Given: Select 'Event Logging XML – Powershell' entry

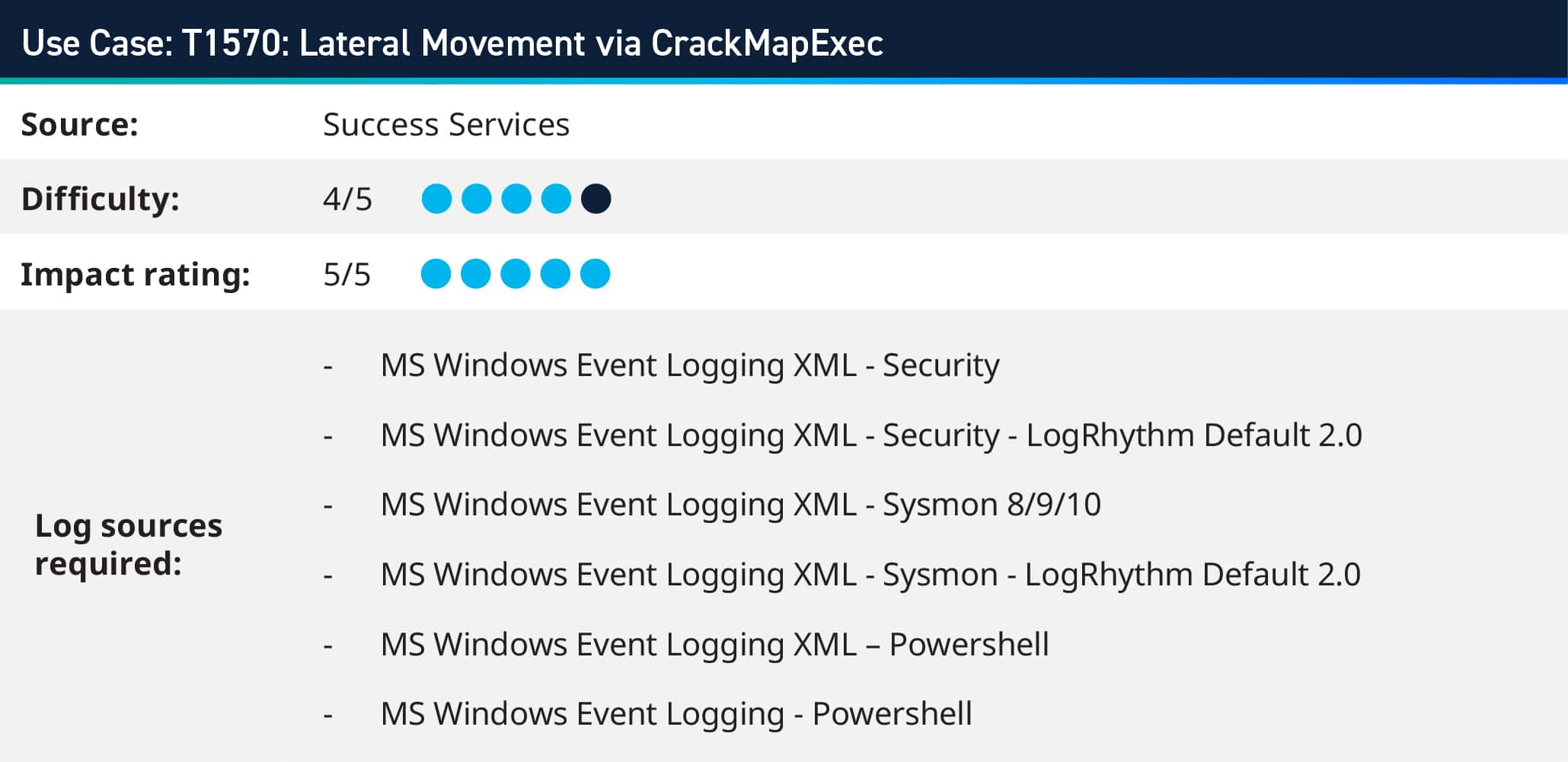Looking at the screenshot, I should click(x=714, y=645).
